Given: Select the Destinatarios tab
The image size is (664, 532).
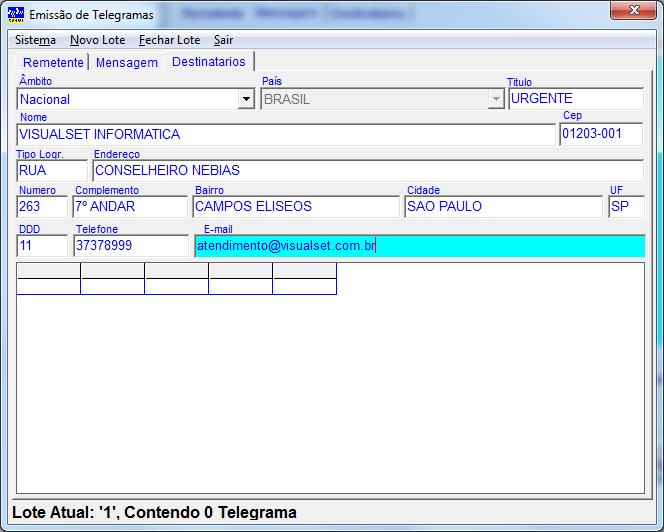Looking at the screenshot, I should click(208, 61).
